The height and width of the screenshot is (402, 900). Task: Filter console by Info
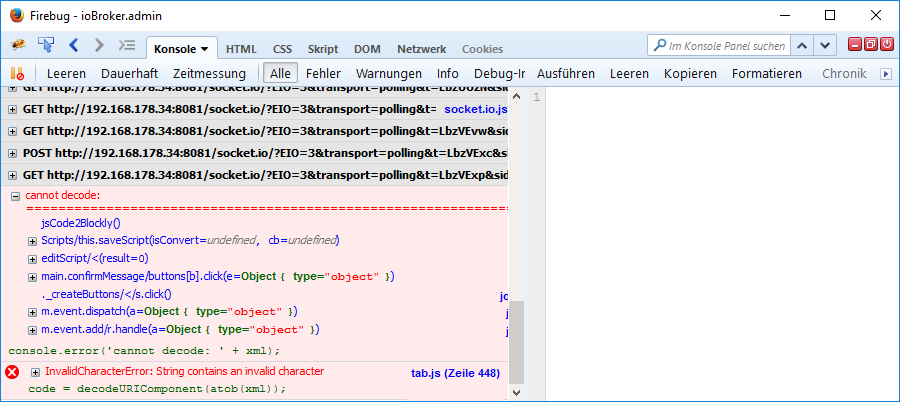448,74
